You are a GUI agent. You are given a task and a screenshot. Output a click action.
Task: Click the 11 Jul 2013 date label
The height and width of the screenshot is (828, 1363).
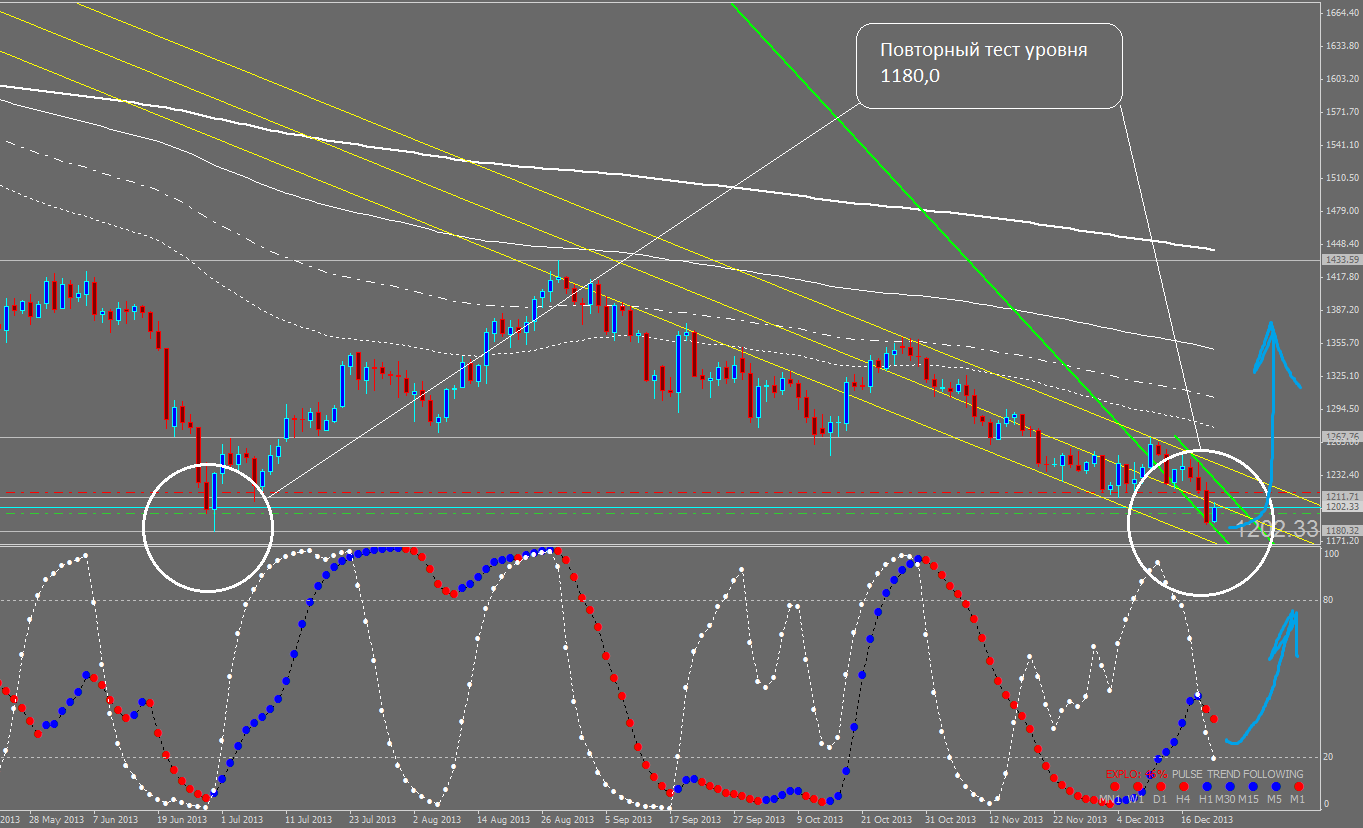tap(309, 820)
